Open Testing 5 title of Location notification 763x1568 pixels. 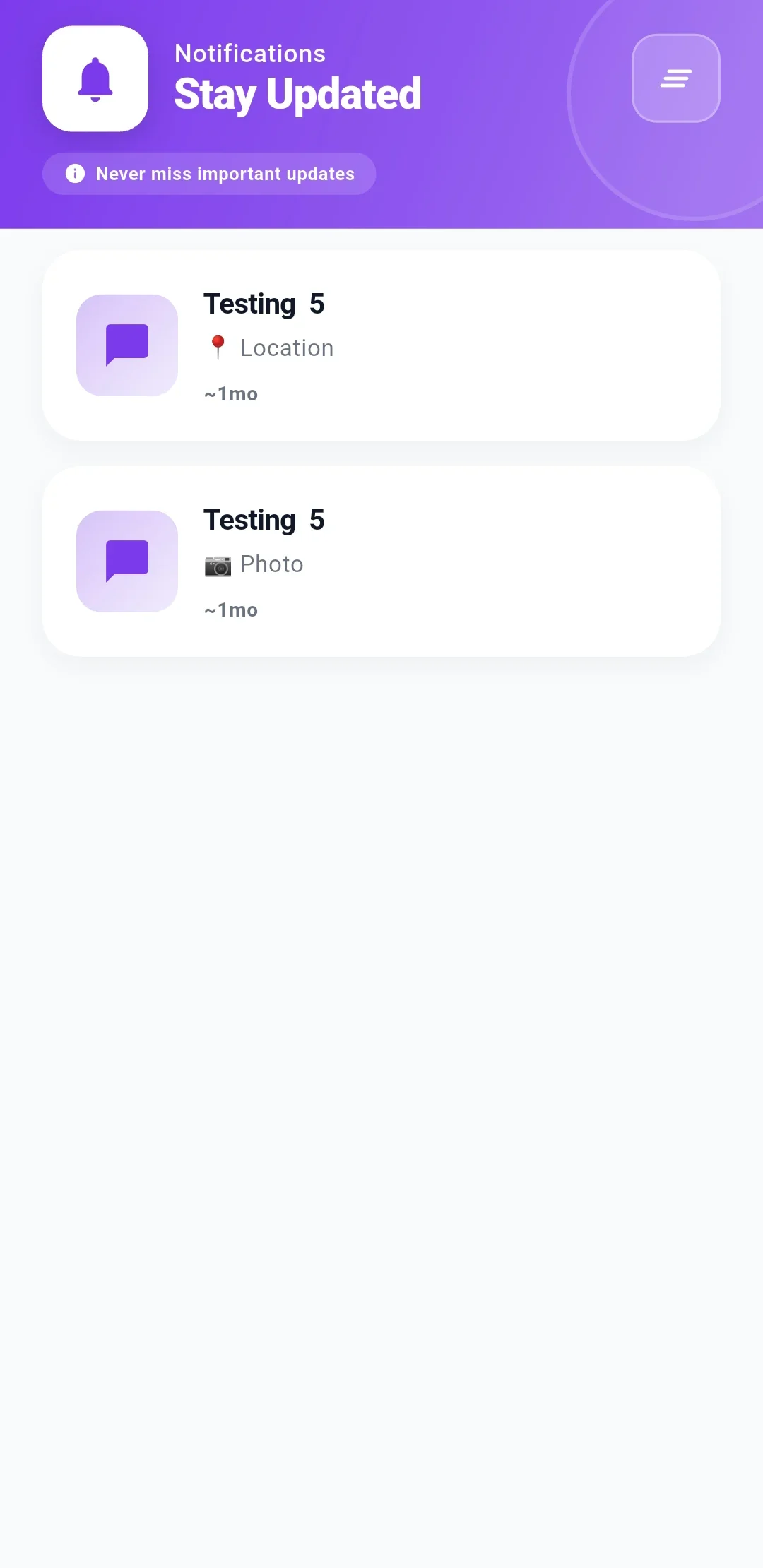[x=264, y=304]
